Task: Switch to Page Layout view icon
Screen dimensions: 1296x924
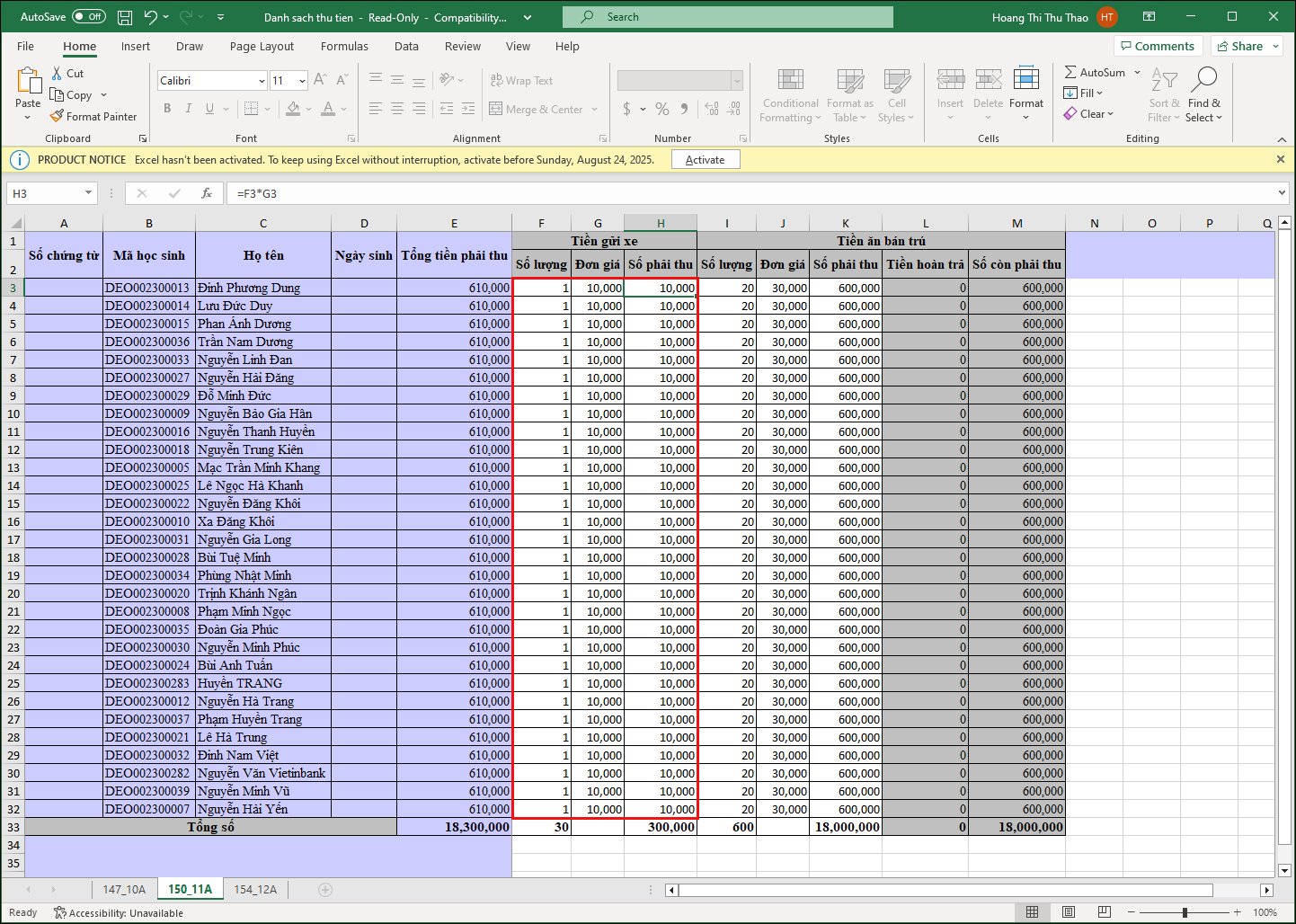Action: (x=1069, y=912)
